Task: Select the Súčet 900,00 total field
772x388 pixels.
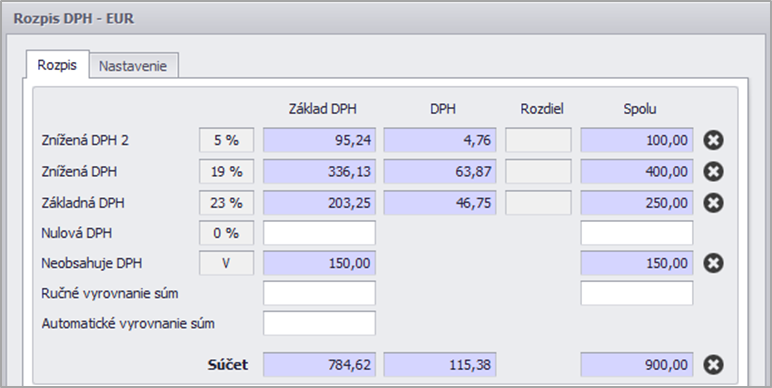Action: [x=637, y=365]
